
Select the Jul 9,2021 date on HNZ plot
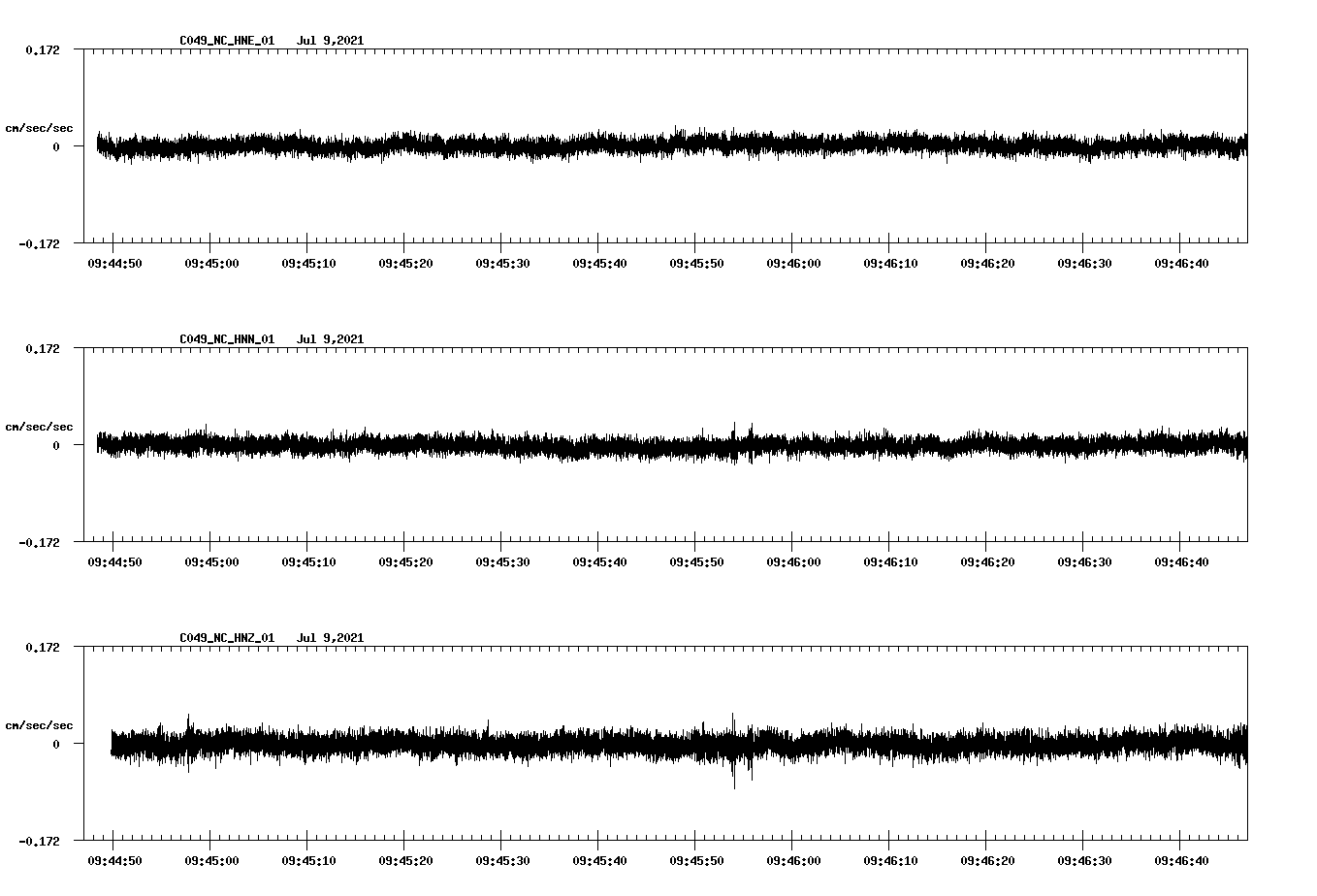[x=331, y=638]
